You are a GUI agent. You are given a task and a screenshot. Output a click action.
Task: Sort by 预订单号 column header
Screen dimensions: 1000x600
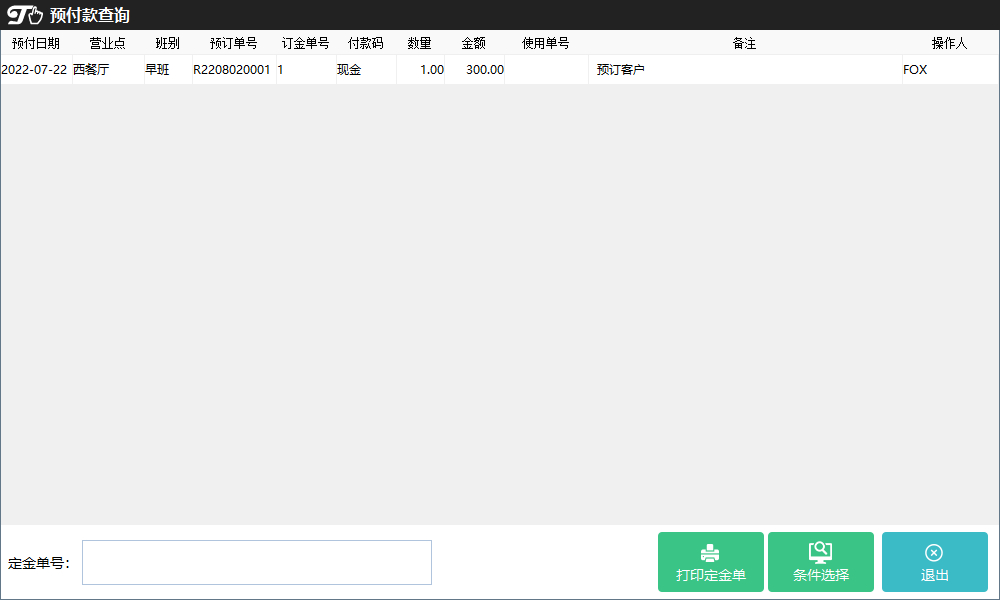(x=234, y=43)
